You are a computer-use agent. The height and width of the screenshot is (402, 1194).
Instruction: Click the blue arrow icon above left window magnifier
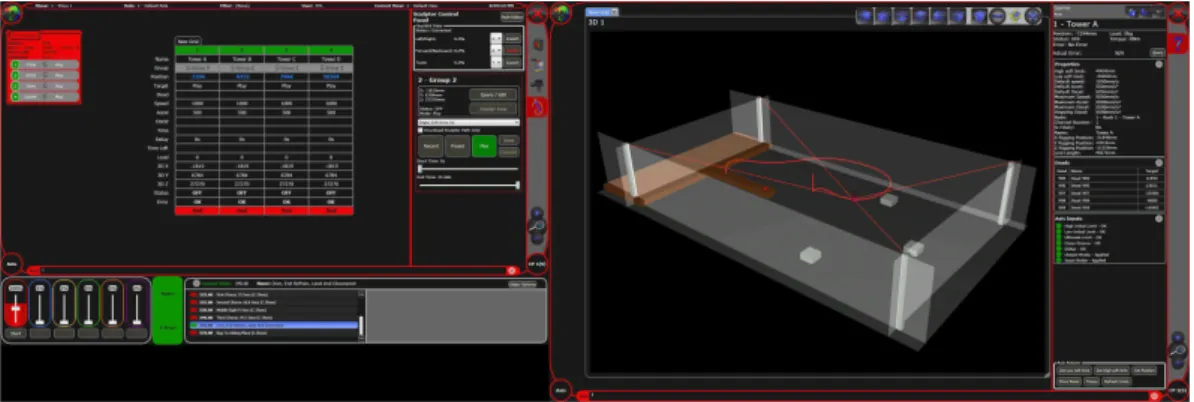tap(537, 212)
